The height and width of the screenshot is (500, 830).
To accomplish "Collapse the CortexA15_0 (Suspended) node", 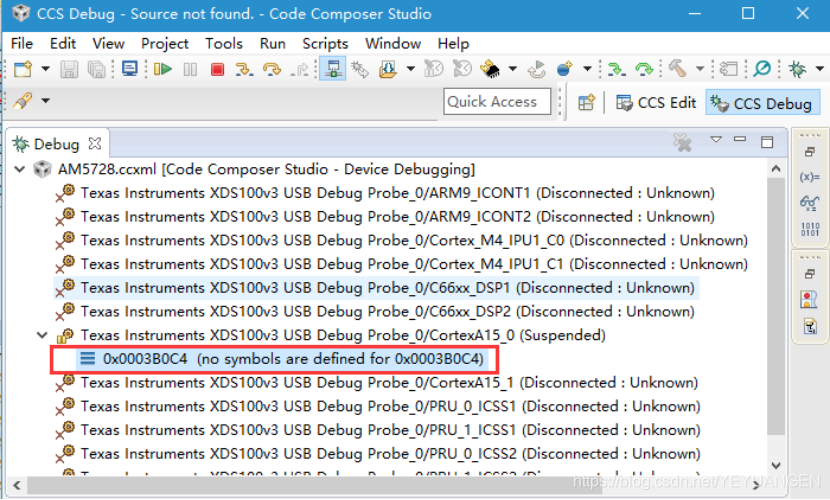I will point(42,335).
